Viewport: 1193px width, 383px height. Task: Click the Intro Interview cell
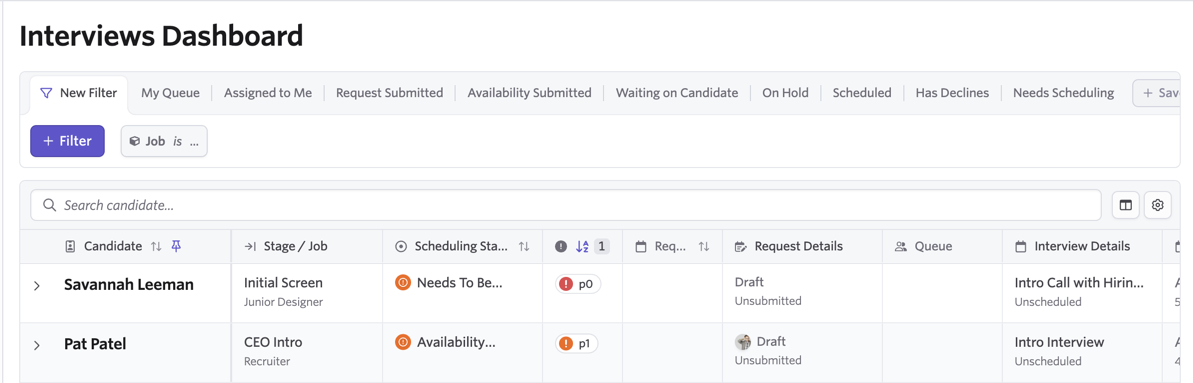click(x=1059, y=342)
